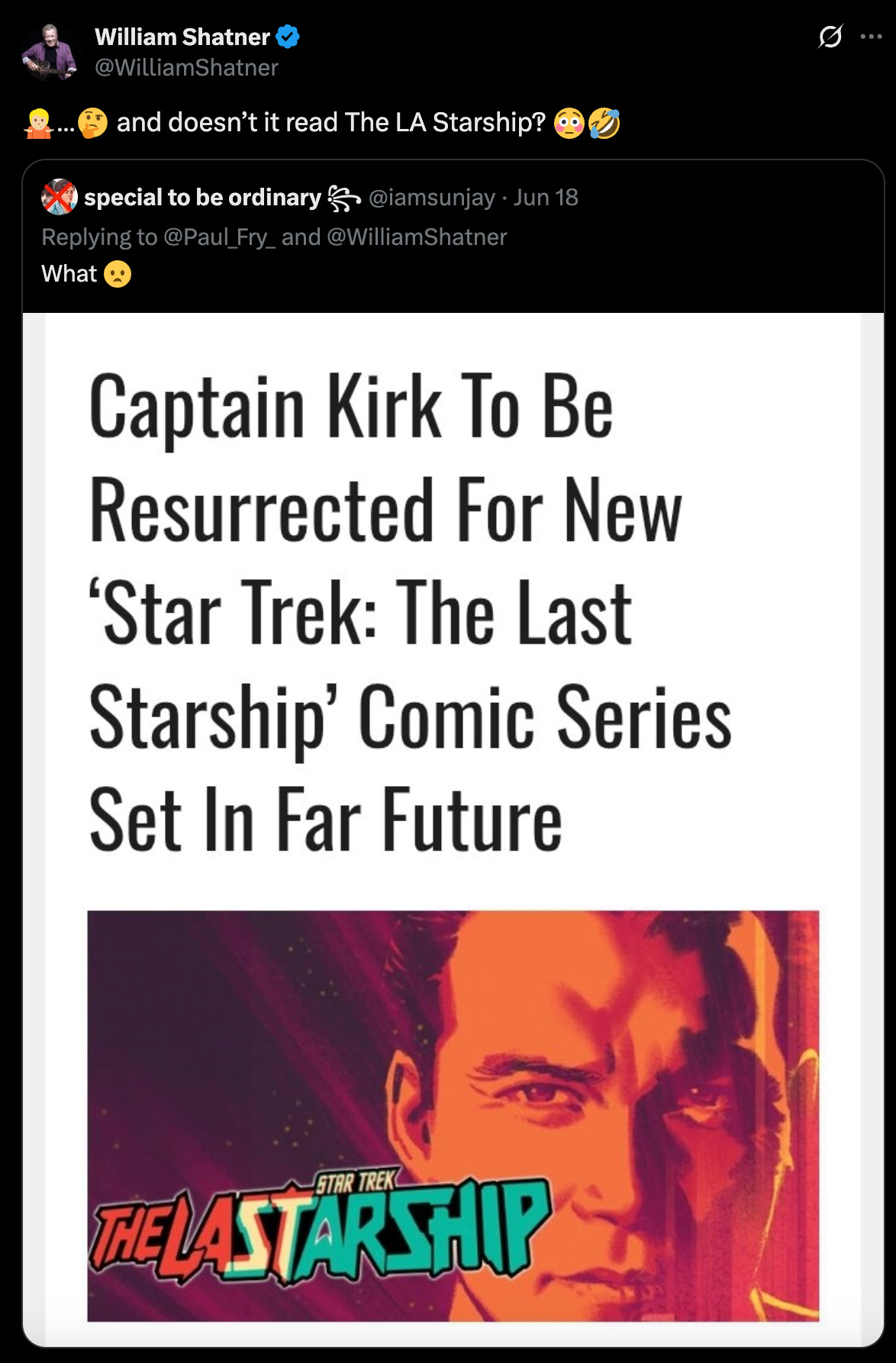Click the flushed face emoji
Viewport: 896px width, 1363px height.
[569, 123]
